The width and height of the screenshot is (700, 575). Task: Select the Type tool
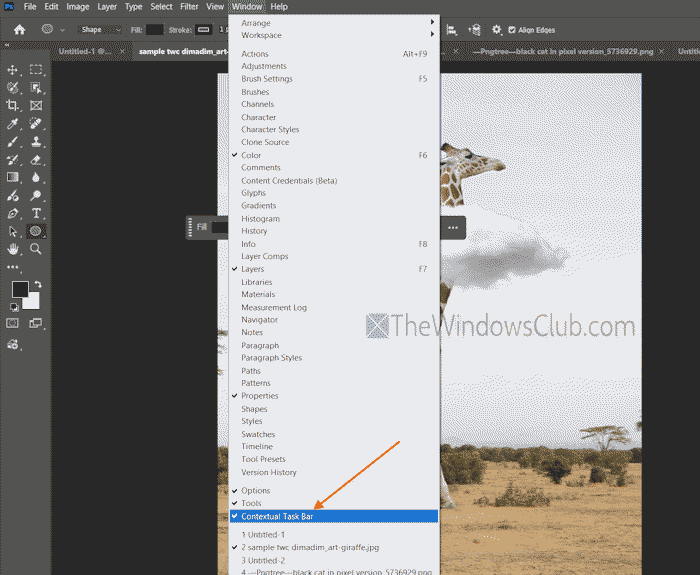pyautogui.click(x=36, y=213)
